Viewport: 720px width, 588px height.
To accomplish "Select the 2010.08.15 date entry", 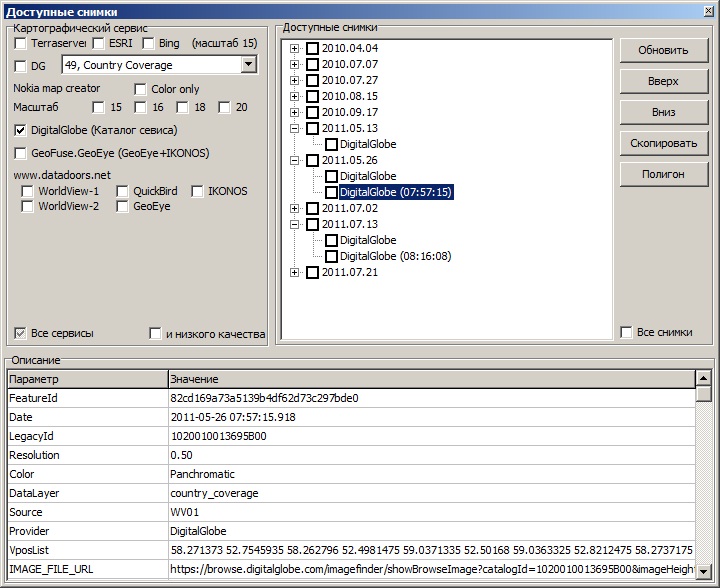I will 350,96.
